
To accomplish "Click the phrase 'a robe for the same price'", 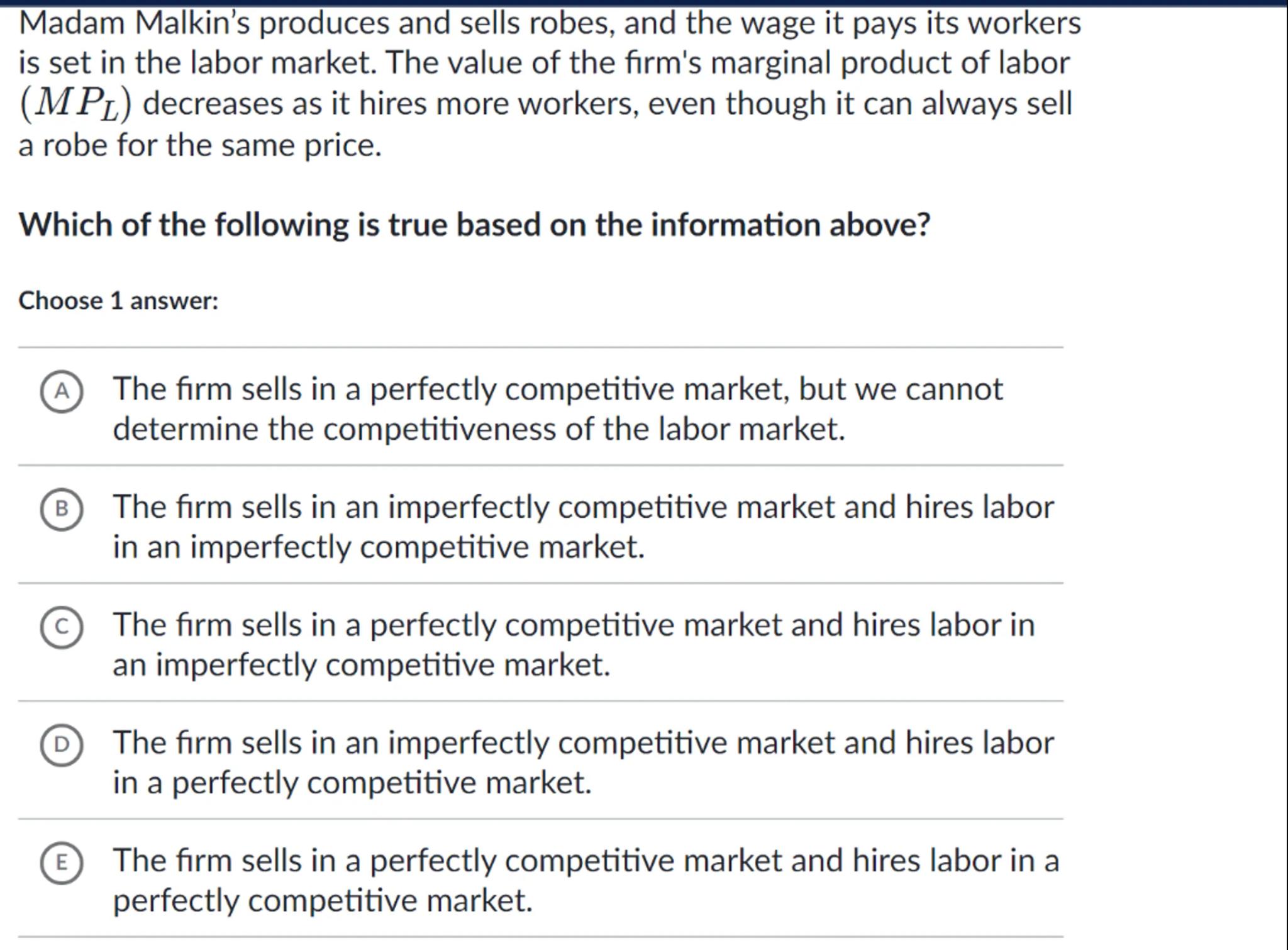I will [199, 145].
